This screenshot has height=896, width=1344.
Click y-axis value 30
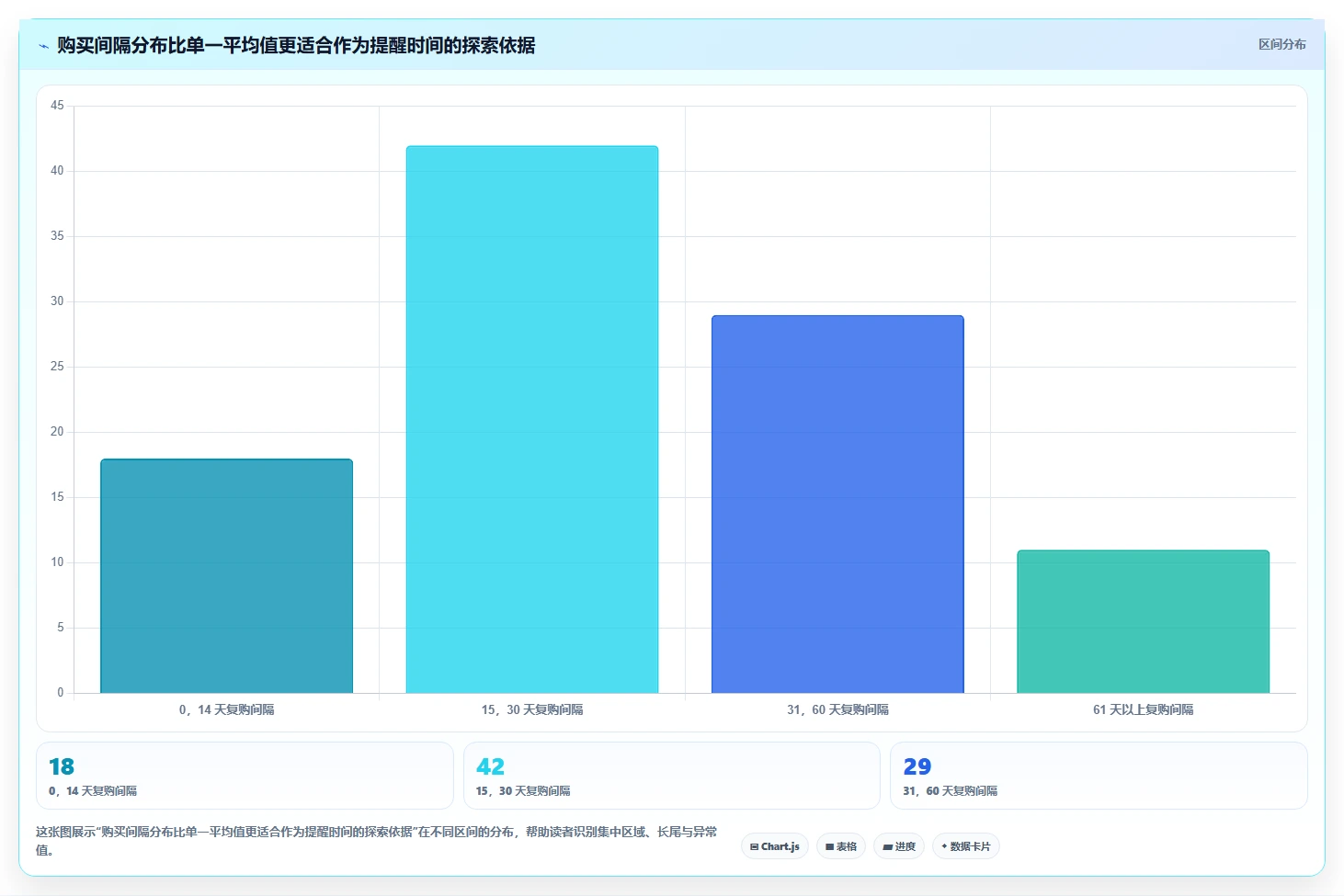57,301
